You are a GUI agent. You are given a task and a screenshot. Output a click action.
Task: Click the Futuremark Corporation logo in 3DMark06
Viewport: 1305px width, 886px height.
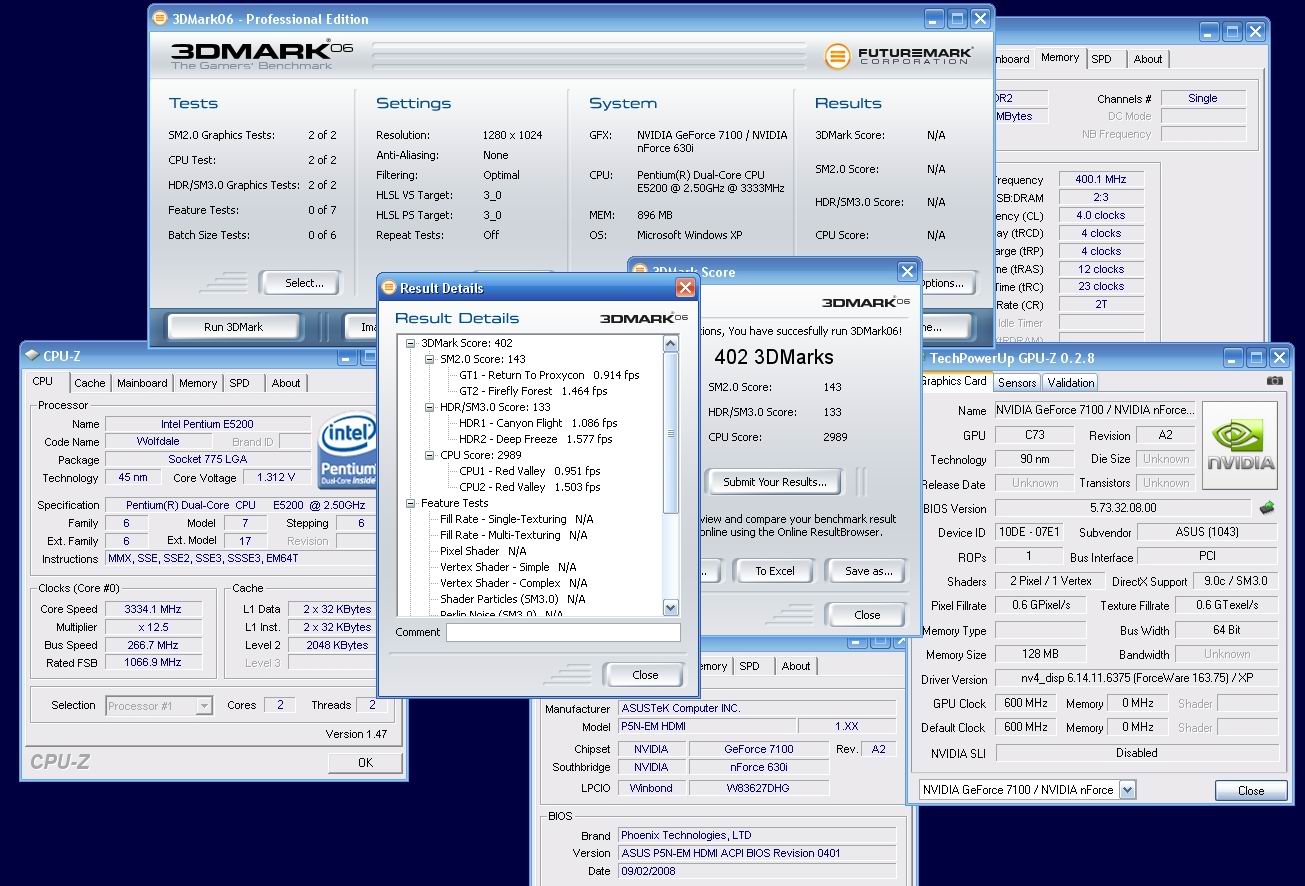coord(898,56)
